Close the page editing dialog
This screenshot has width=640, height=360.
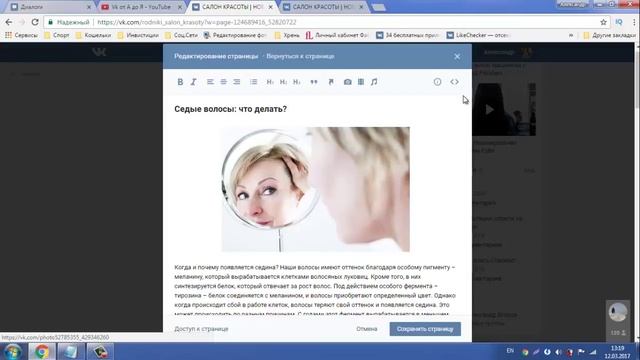[457, 56]
